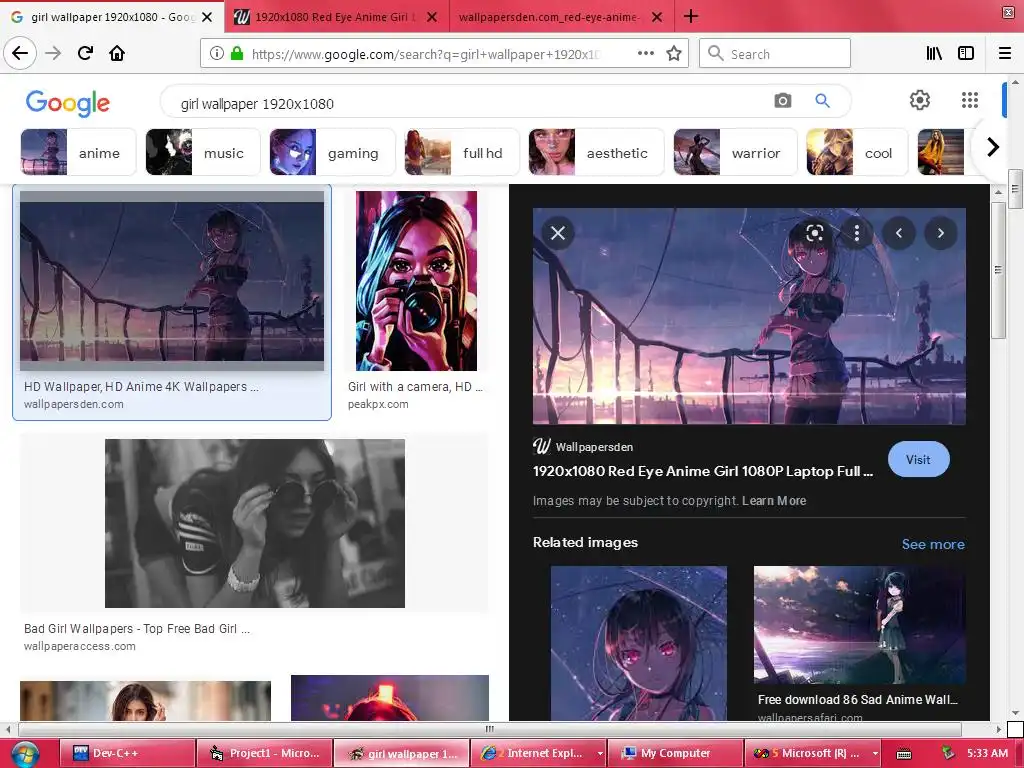The image size is (1024, 768).
Task: Open My Computer from taskbar
Action: (675, 754)
